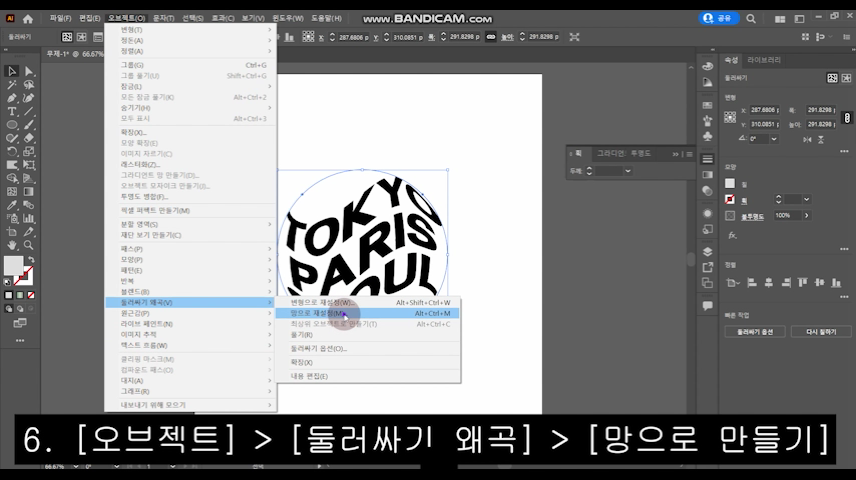Screen dimensions: 856x480
Task: Select the Artboard tool
Action: point(11,232)
